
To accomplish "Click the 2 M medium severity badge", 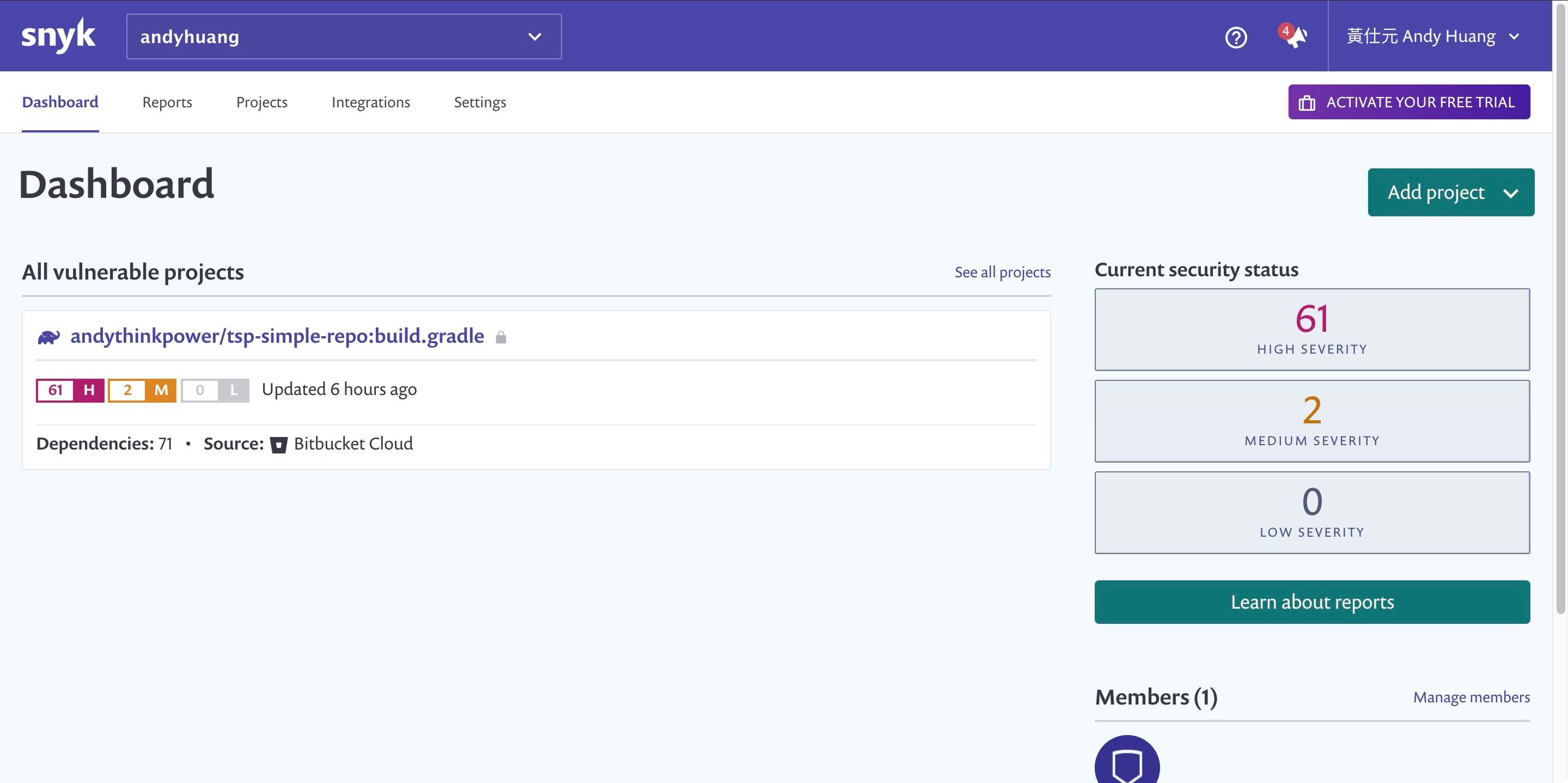I will click(x=142, y=390).
